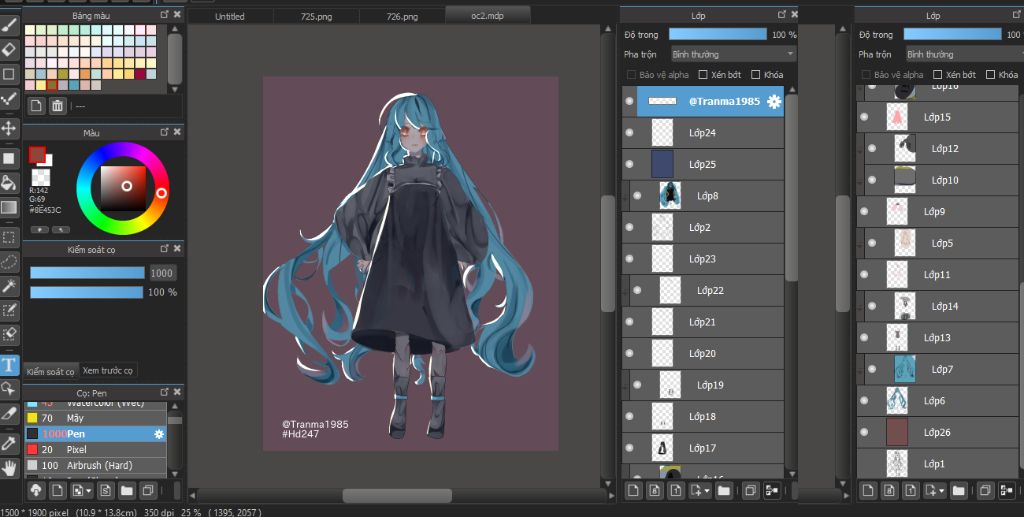The height and width of the screenshot is (517, 1024).
Task: Click brush list scroll down arrow
Action: 174,474
